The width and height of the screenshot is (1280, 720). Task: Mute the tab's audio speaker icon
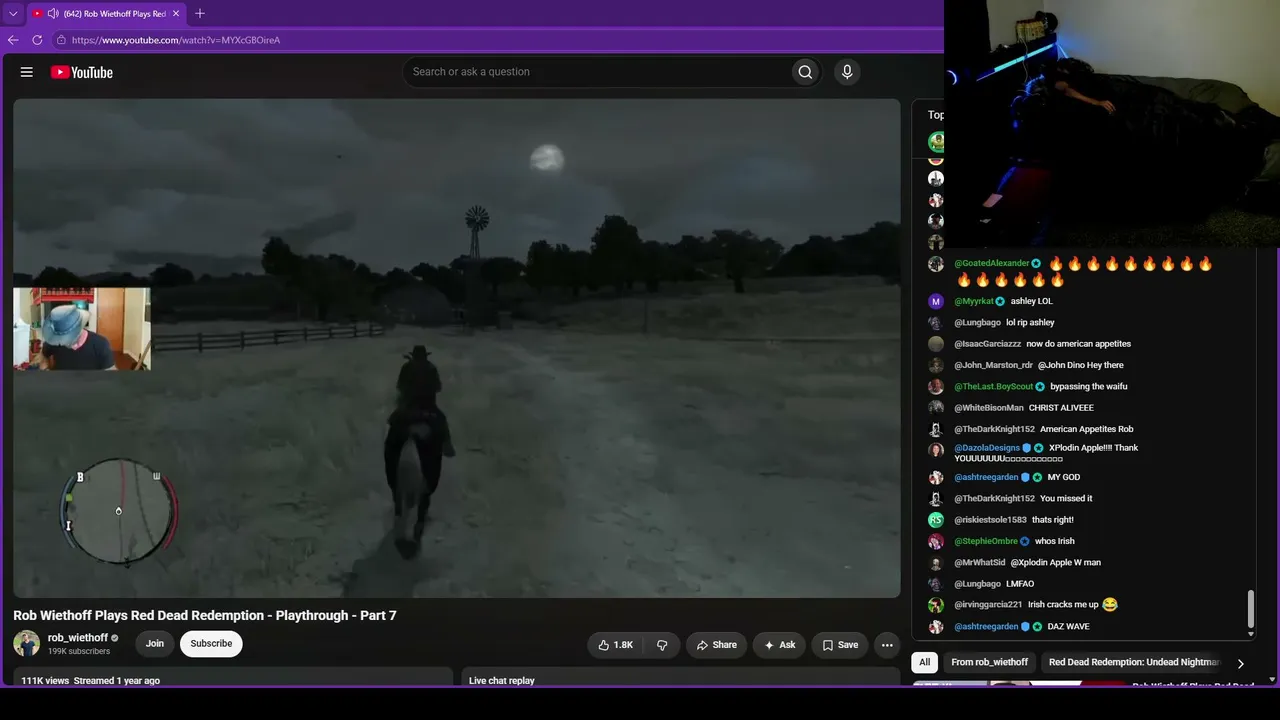pyautogui.click(x=53, y=14)
